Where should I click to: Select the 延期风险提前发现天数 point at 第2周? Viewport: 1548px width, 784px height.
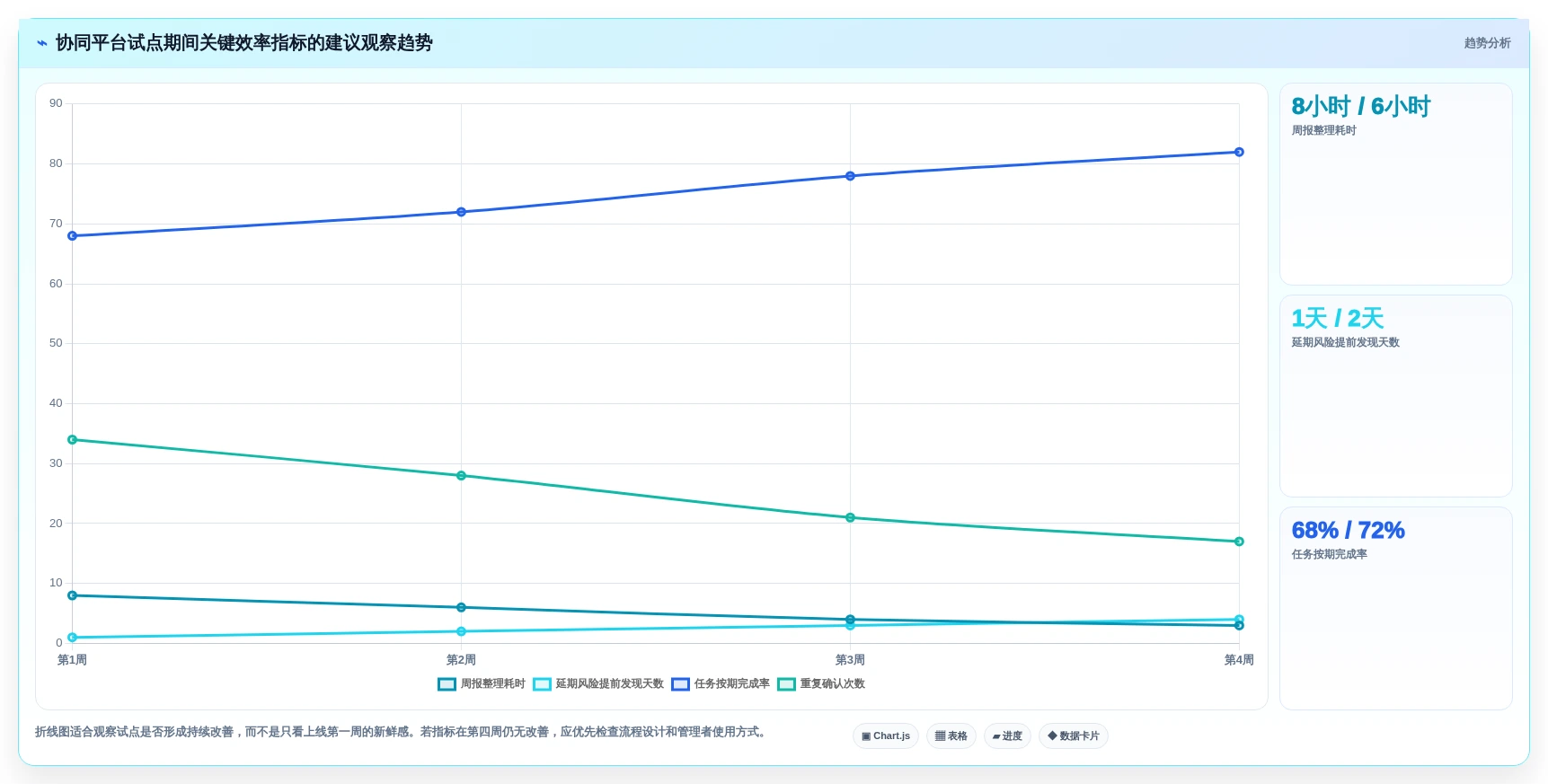[x=461, y=631]
